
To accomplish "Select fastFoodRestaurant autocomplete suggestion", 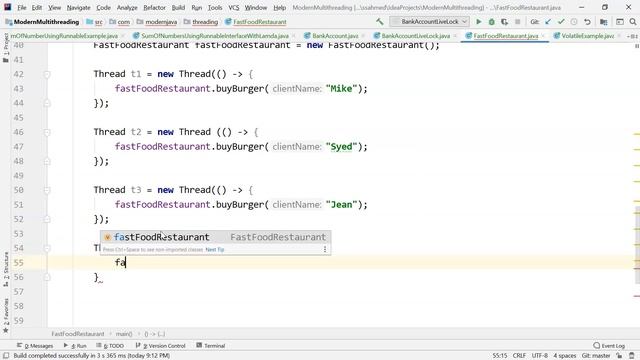I will point(216,237).
